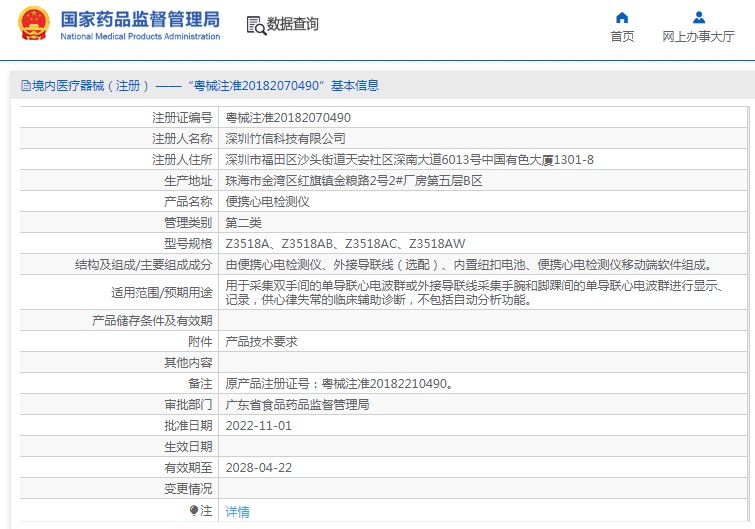
Task: Click the 第二类 category value
Action: tap(244, 223)
